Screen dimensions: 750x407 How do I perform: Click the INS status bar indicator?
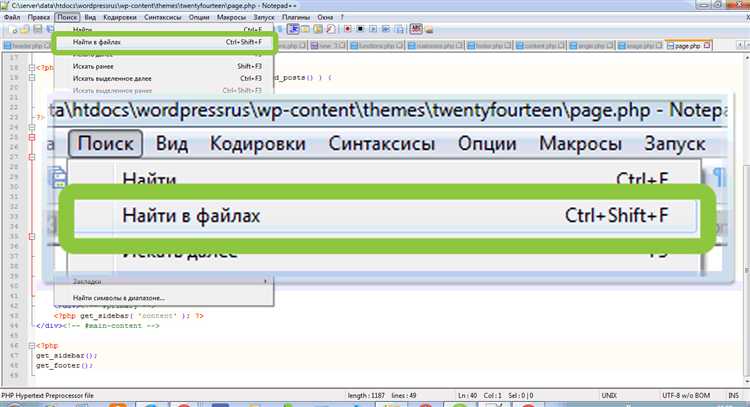(733, 396)
